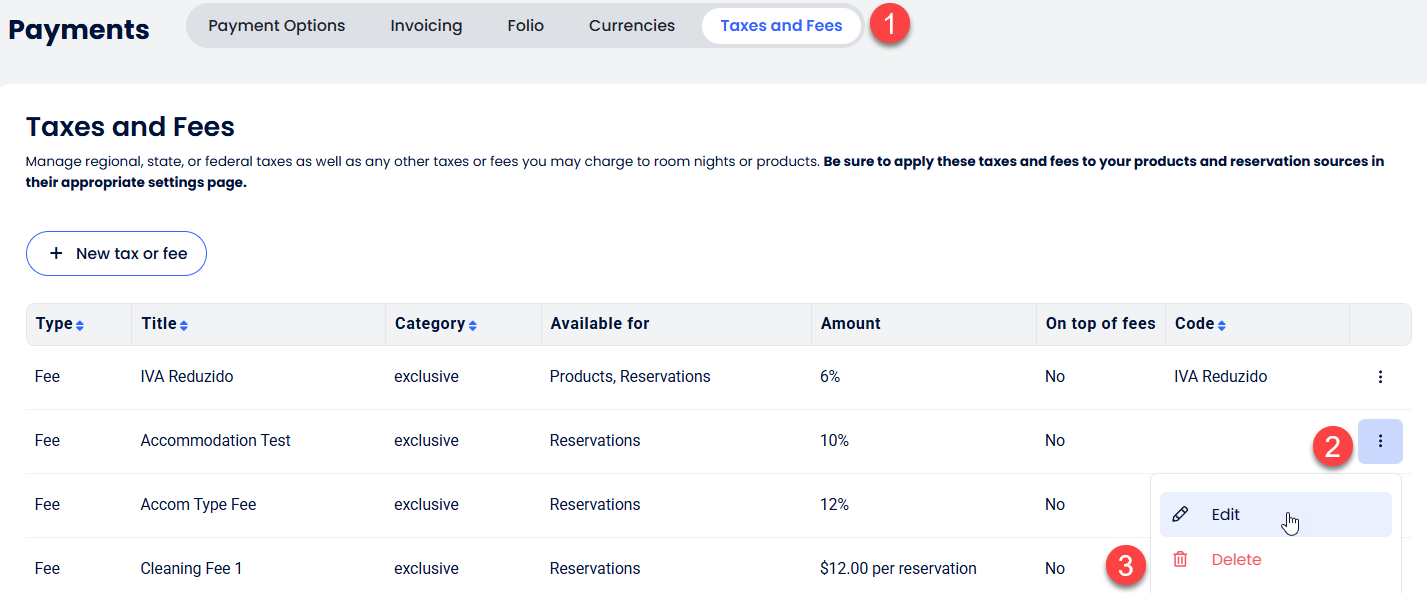Open three-dot menu for IVA Reduzido row
The width and height of the screenshot is (1427, 593).
tap(1380, 377)
